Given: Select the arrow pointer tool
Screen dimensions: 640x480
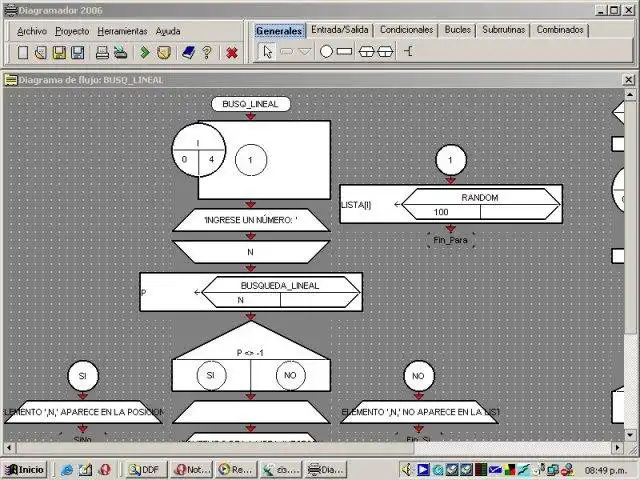Looking at the screenshot, I should (x=268, y=52).
